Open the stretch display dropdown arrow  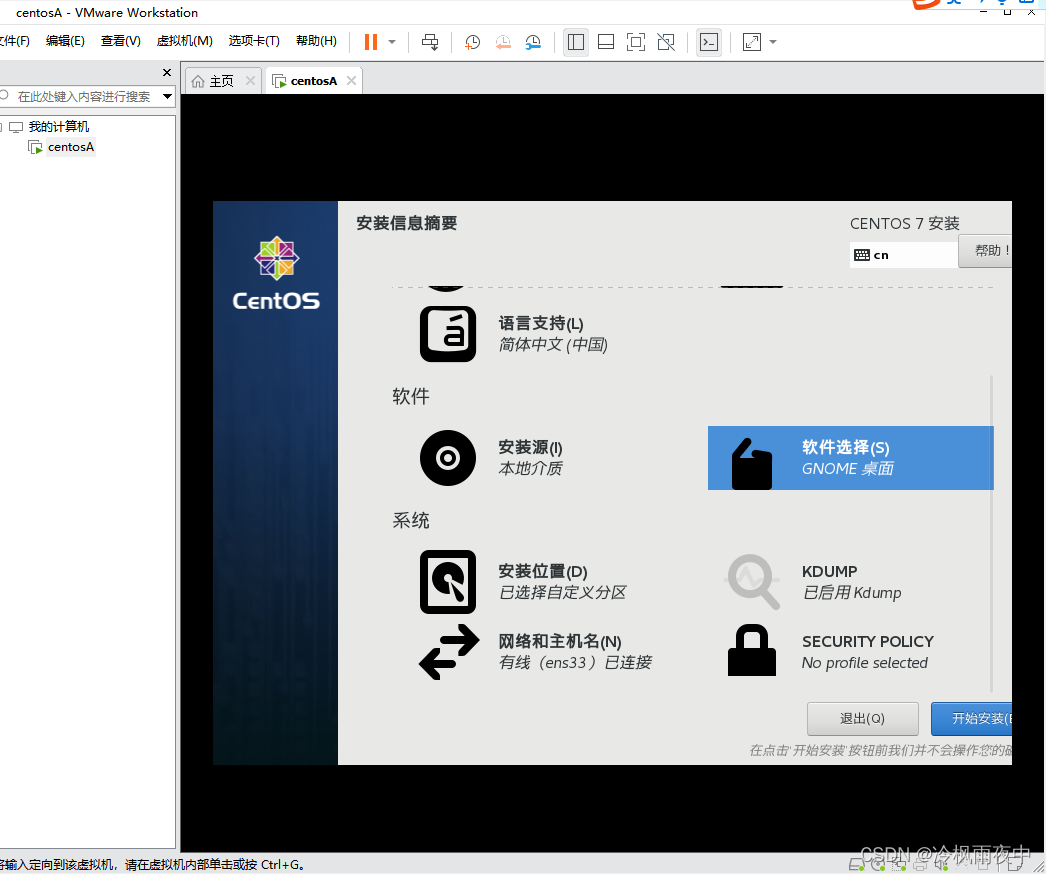coord(773,42)
